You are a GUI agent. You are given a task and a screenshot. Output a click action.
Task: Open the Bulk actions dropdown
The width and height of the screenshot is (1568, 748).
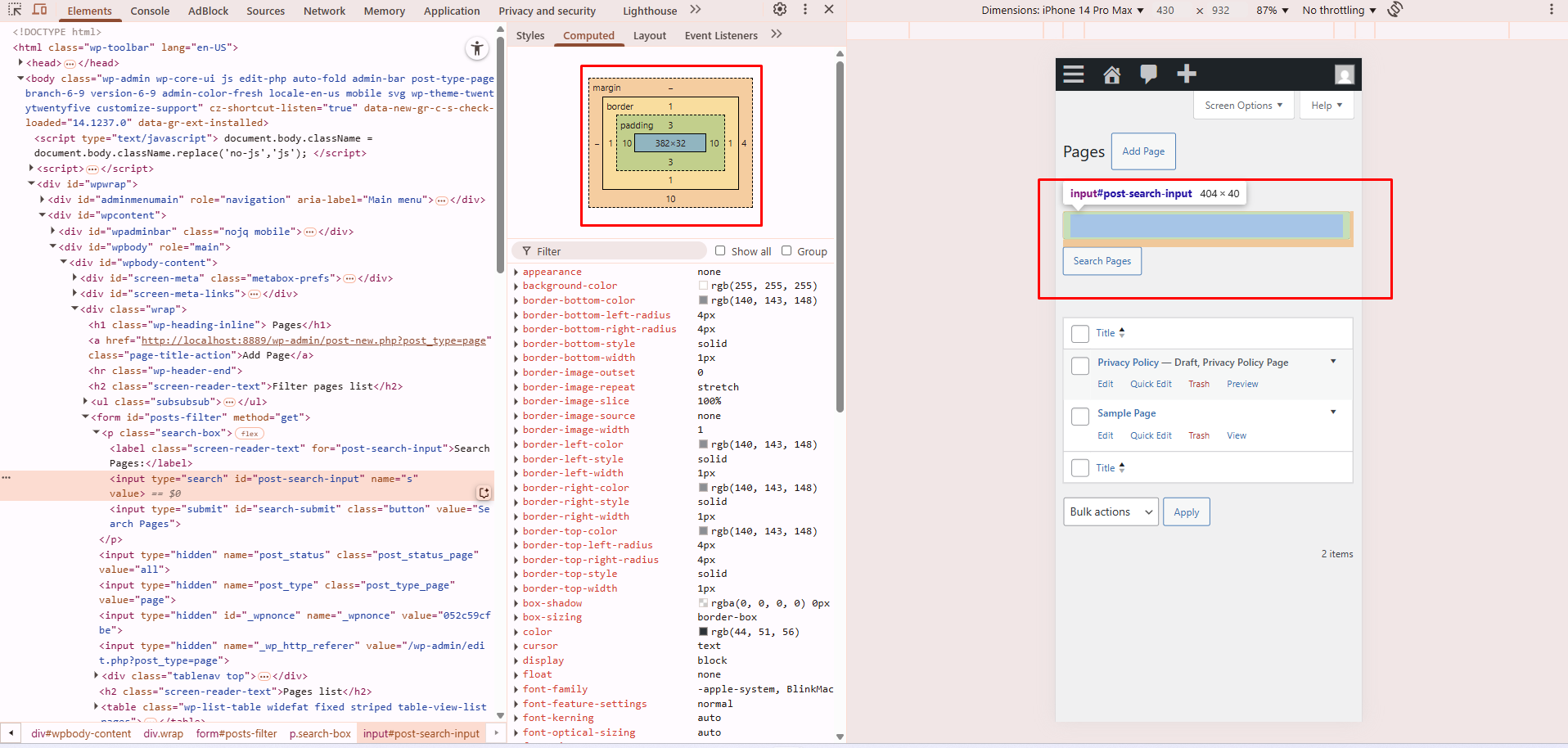1111,511
